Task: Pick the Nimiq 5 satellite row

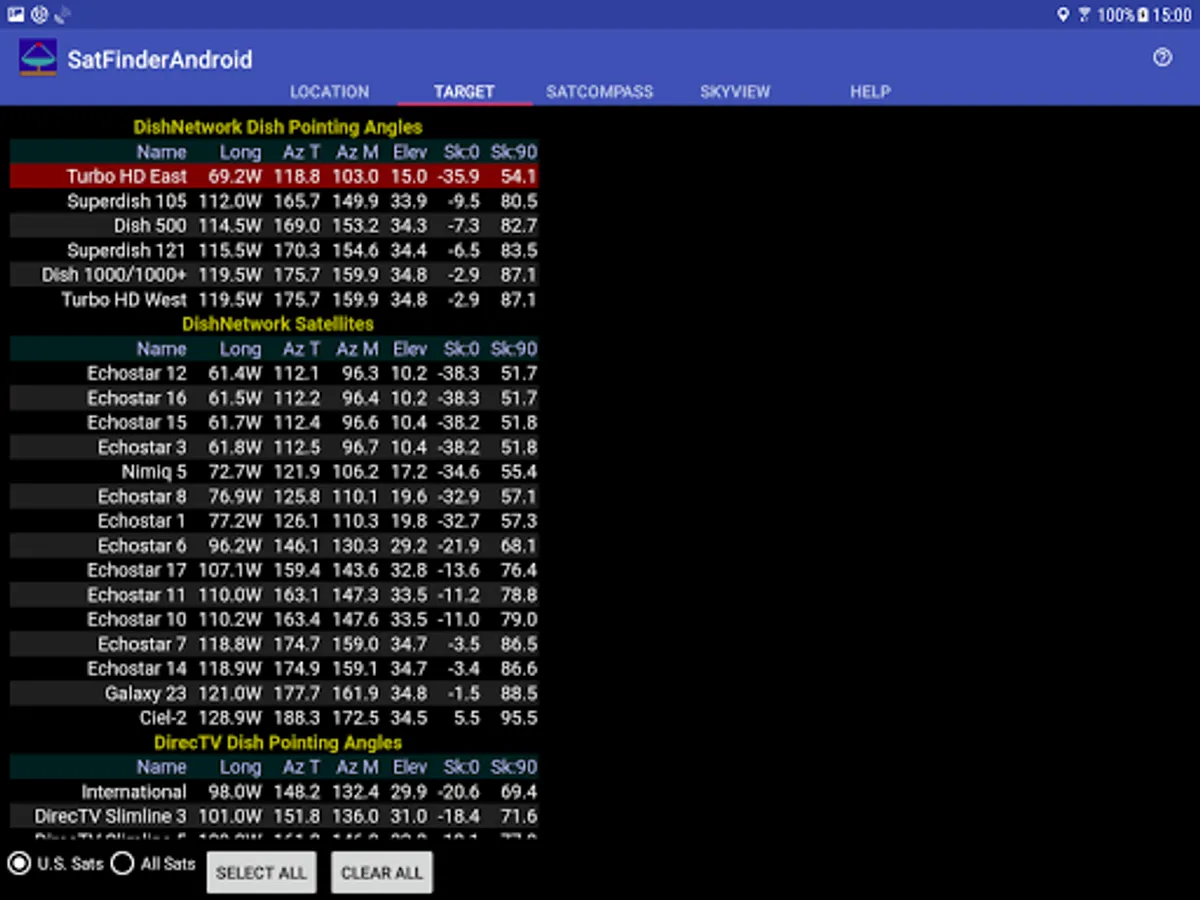Action: 274,471
